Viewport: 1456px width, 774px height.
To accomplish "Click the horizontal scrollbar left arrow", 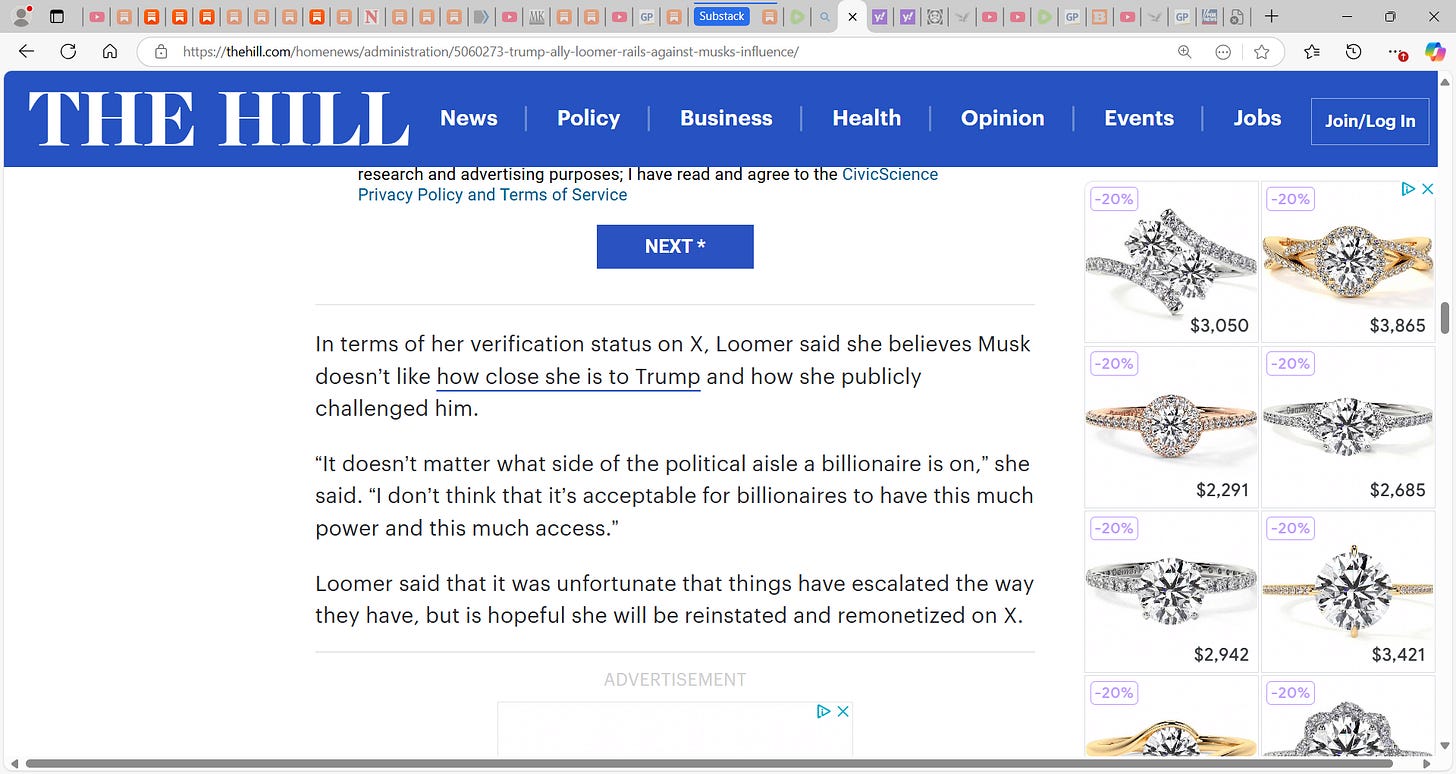I will pos(13,765).
